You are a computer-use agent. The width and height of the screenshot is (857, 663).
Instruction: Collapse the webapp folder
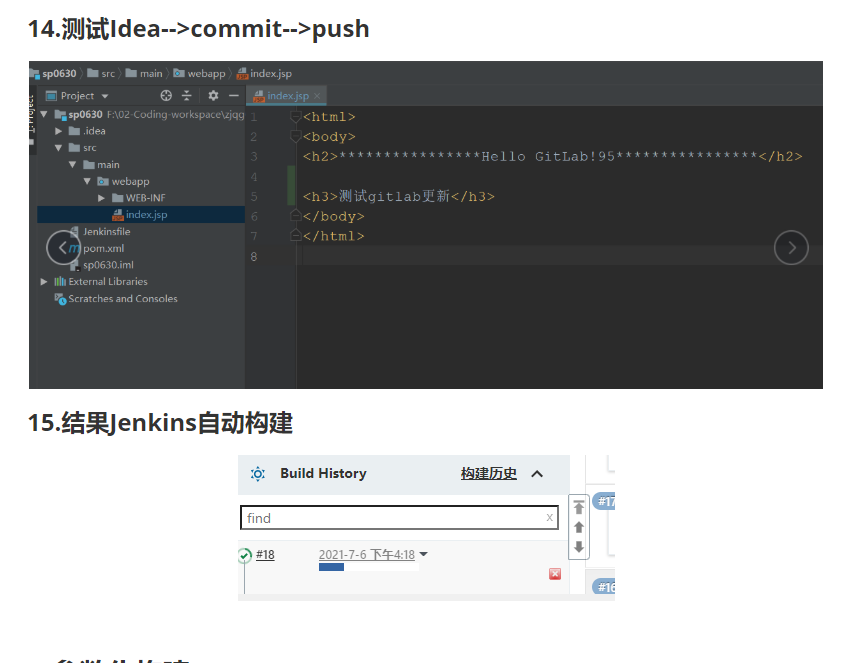(x=87, y=181)
